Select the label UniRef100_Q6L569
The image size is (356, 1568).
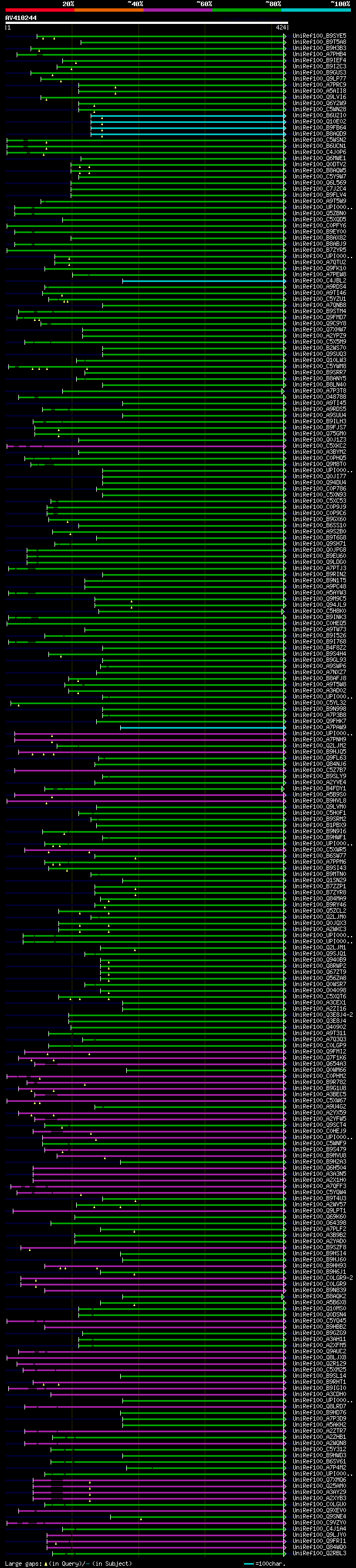point(319,182)
